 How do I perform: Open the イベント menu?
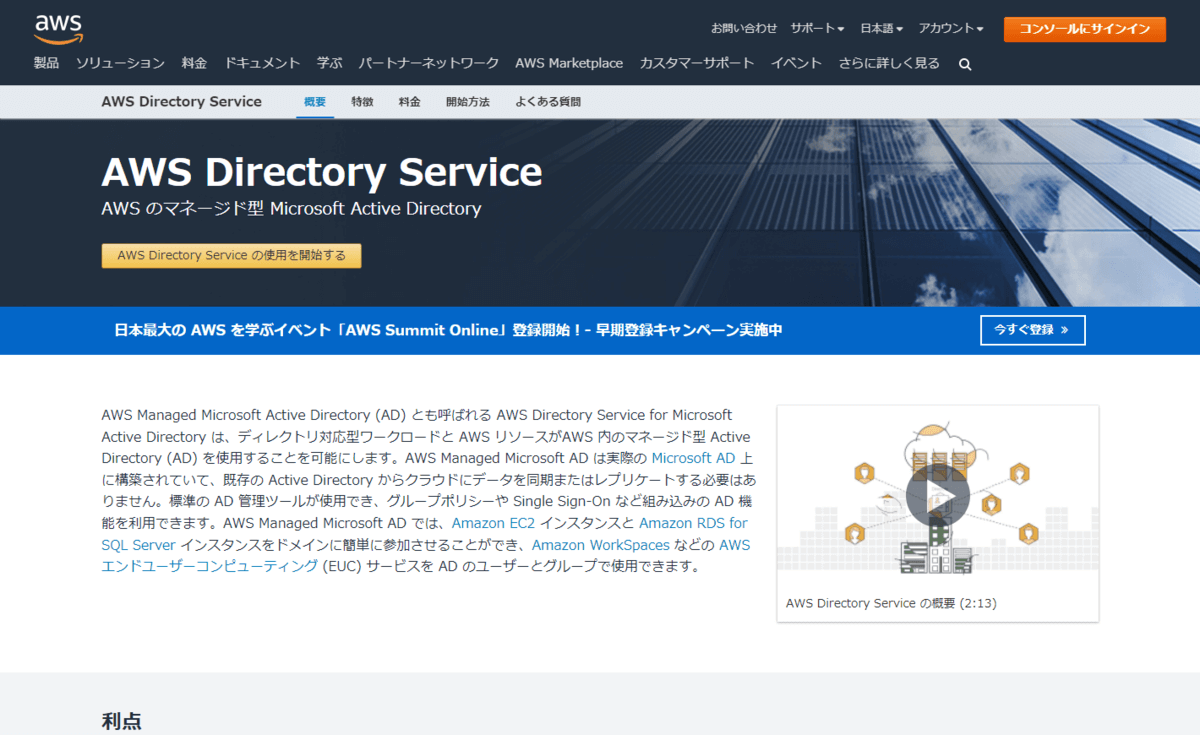pyautogui.click(x=796, y=63)
